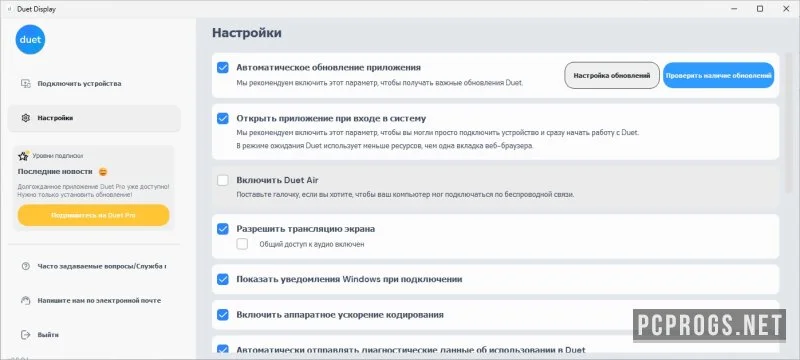The height and width of the screenshot is (360, 800).
Task: Minimize the Duet Display window
Action: [734, 9]
